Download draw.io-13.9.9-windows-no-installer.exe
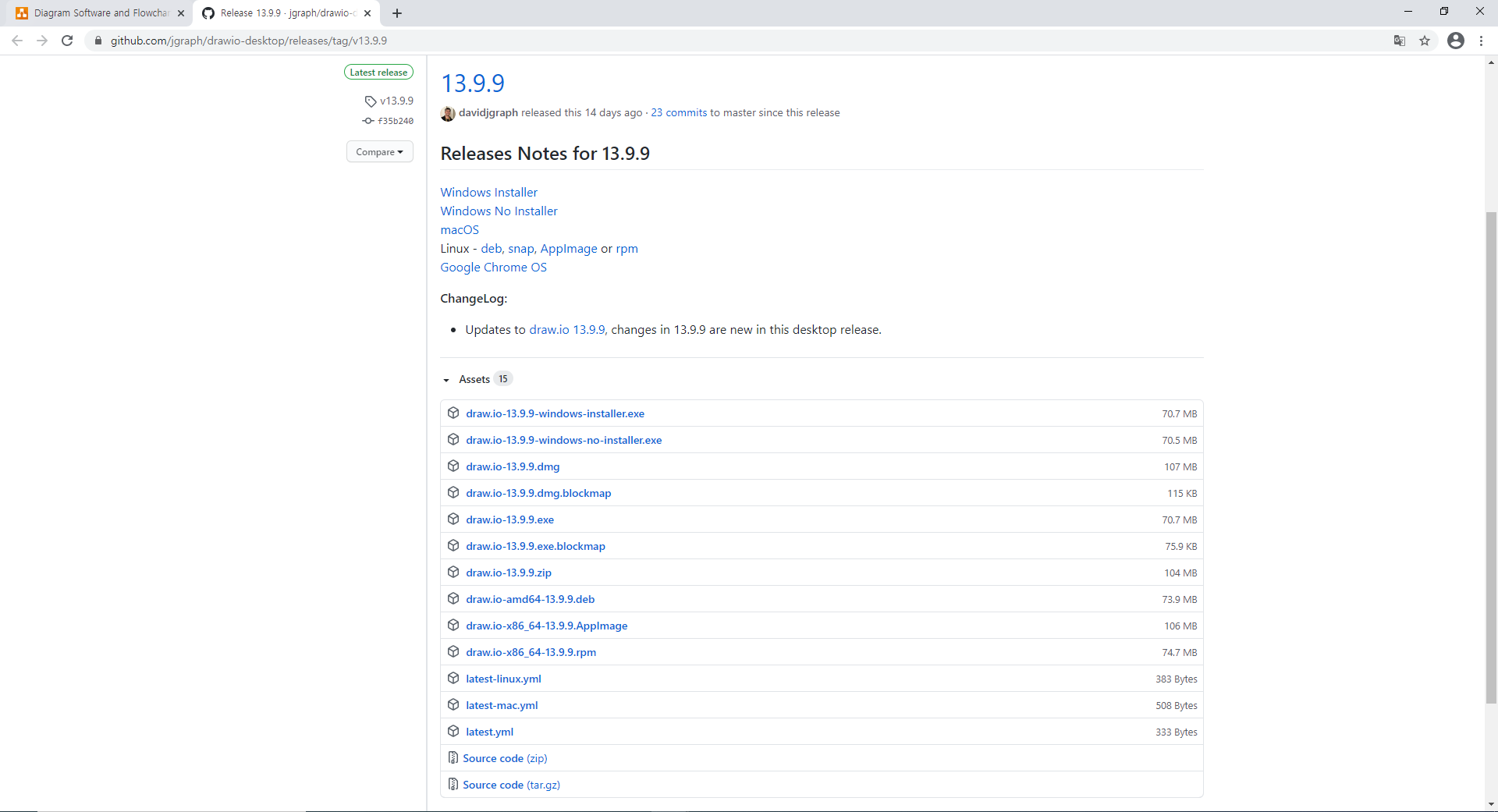 click(564, 440)
